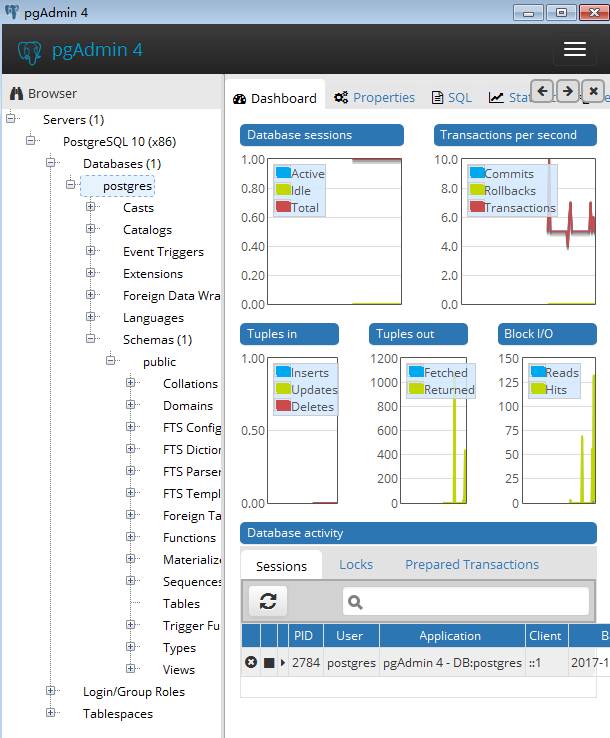This screenshot has width=610, height=738.
Task: Expand the Casts node
Action: [x=90, y=206]
